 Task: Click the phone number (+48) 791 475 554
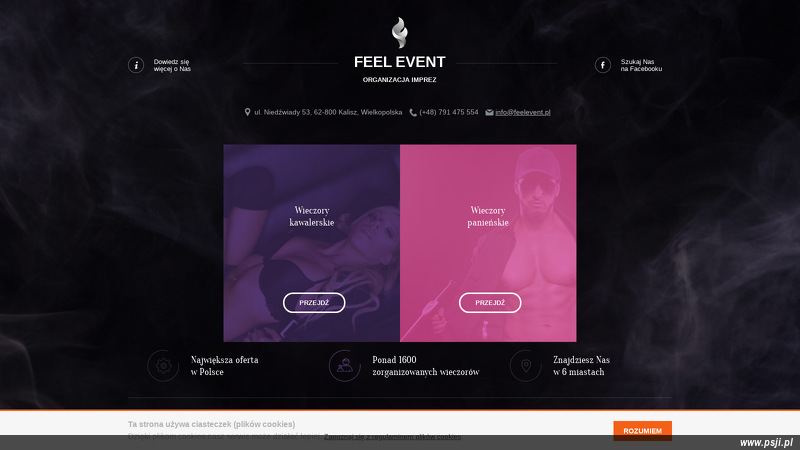coord(449,112)
